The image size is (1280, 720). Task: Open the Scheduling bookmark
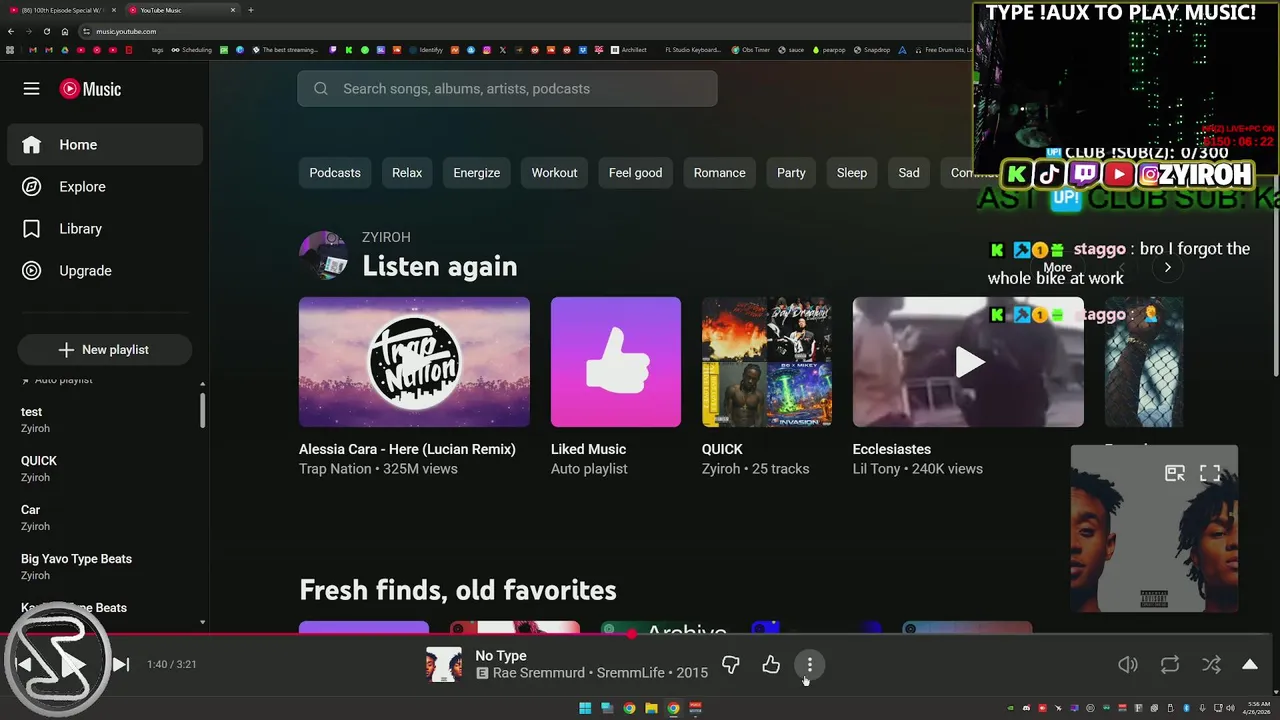(192, 50)
